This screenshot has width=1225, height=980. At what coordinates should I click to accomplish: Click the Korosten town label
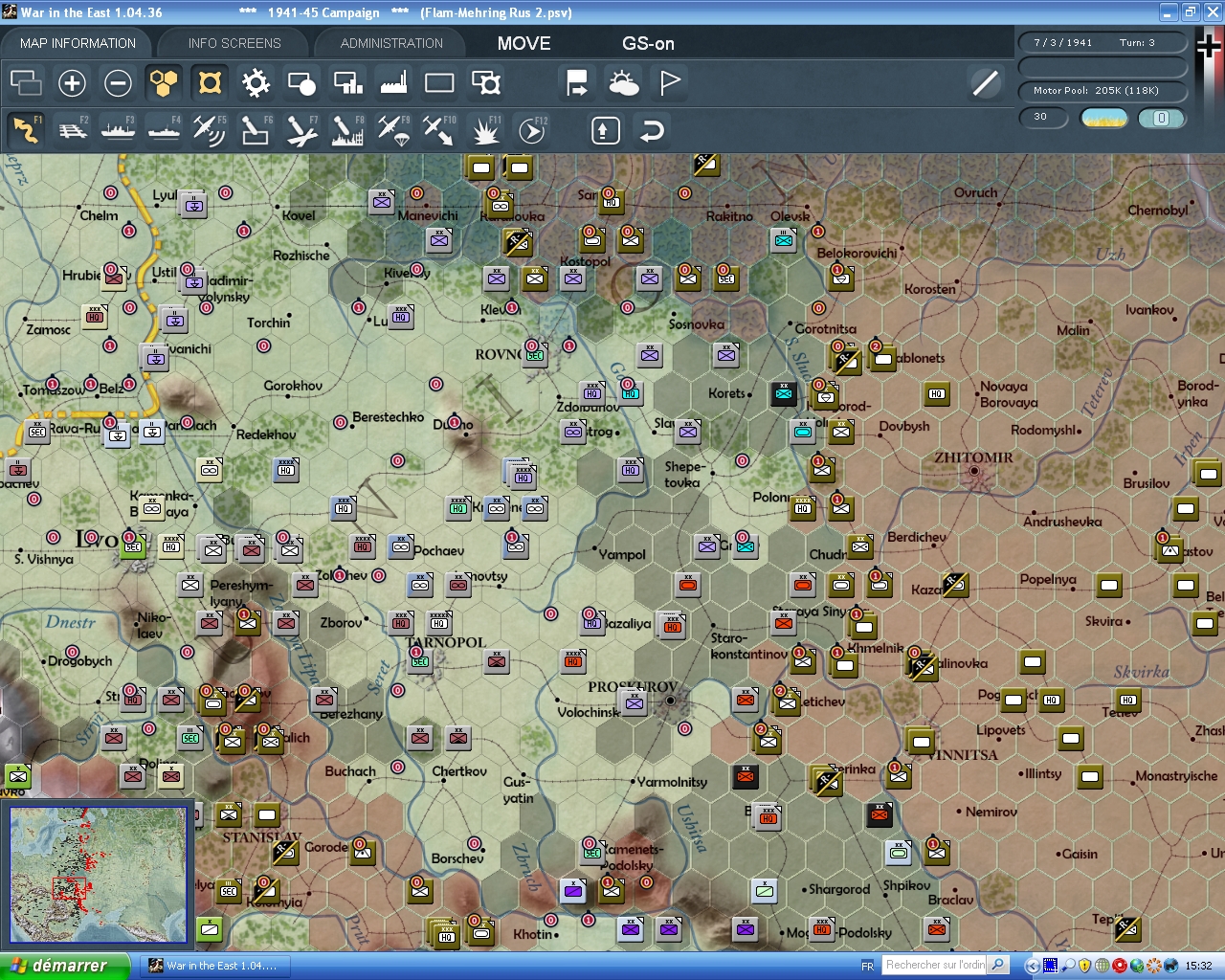pos(929,289)
